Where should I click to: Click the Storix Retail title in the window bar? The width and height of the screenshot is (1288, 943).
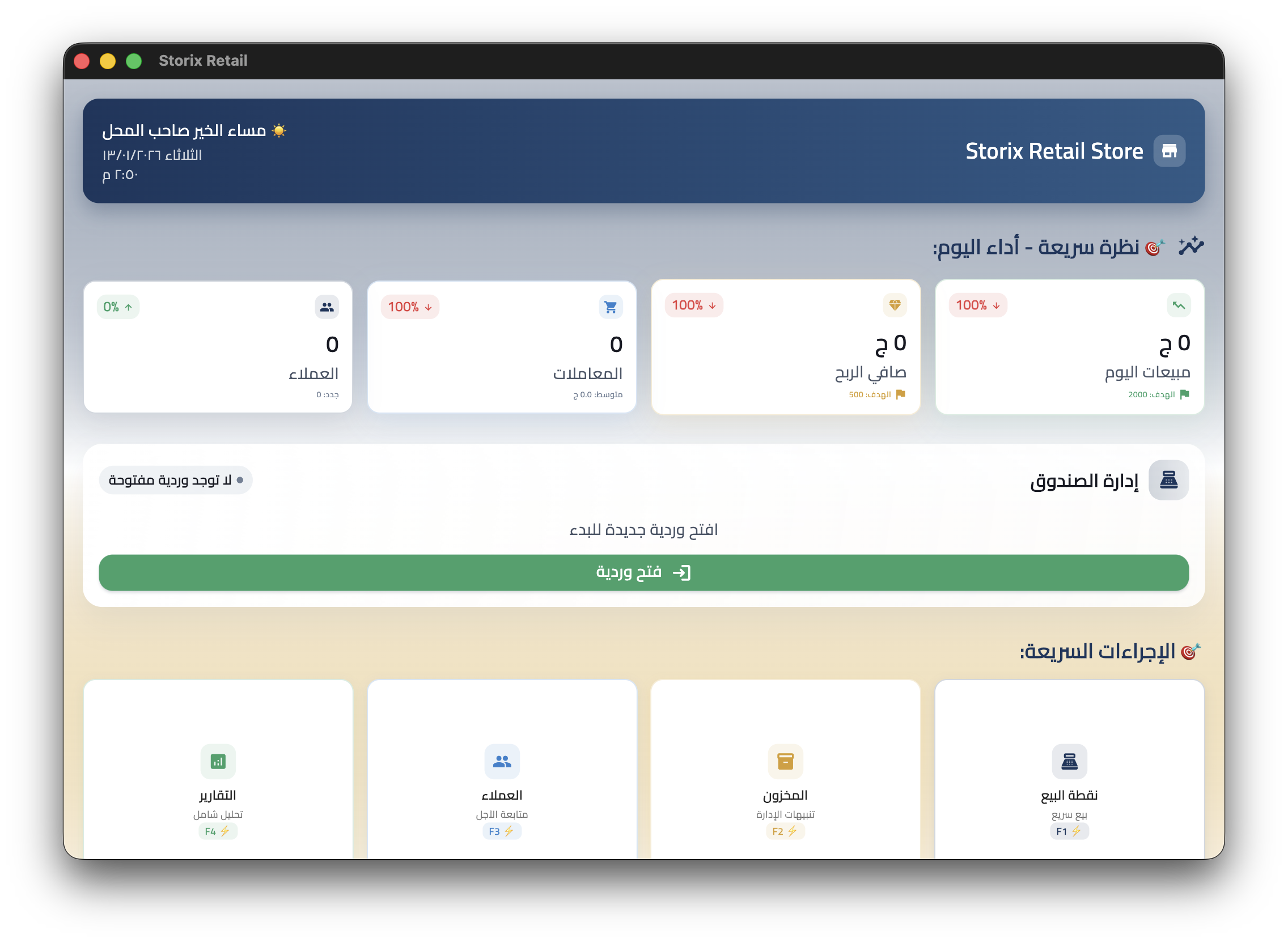point(203,60)
